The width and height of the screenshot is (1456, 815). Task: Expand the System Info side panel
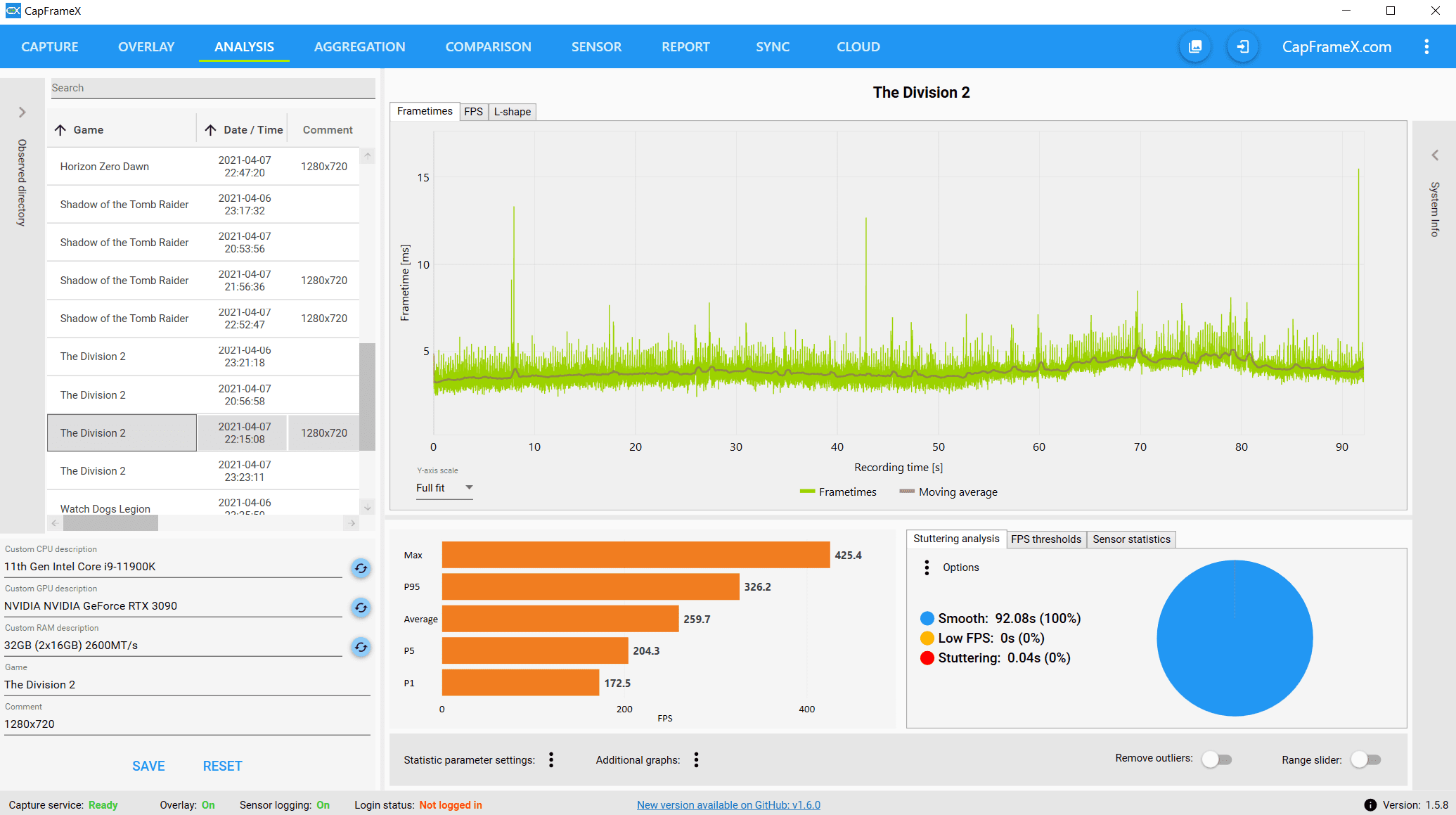pyautogui.click(x=1435, y=155)
